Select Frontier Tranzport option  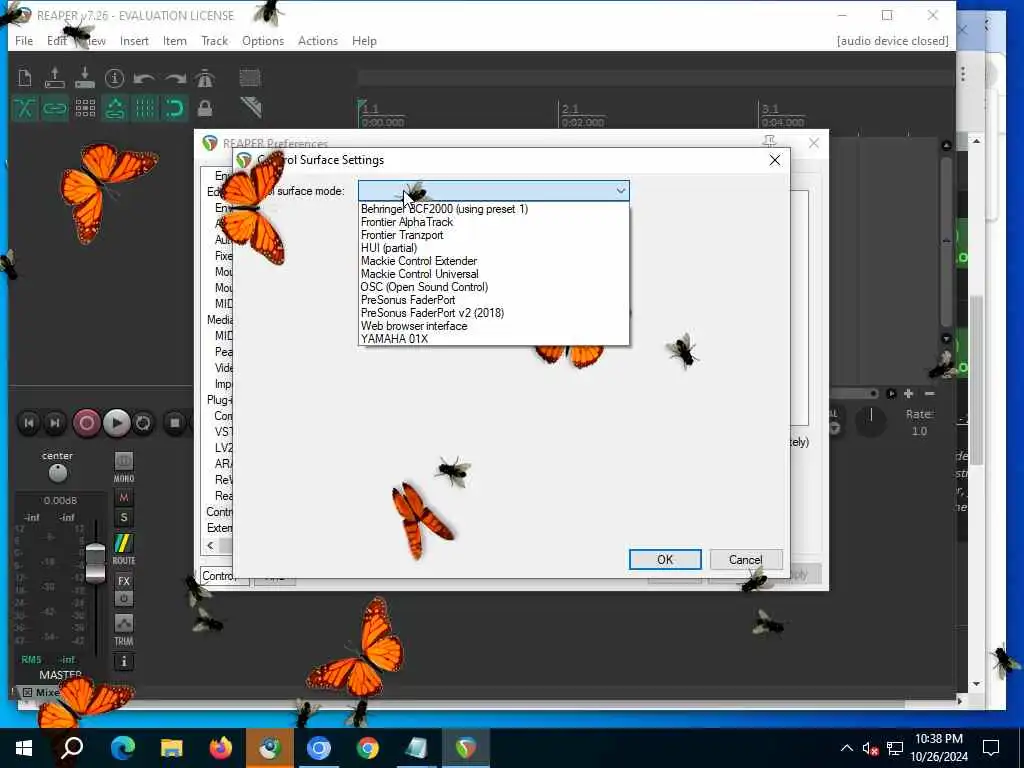coord(494,235)
